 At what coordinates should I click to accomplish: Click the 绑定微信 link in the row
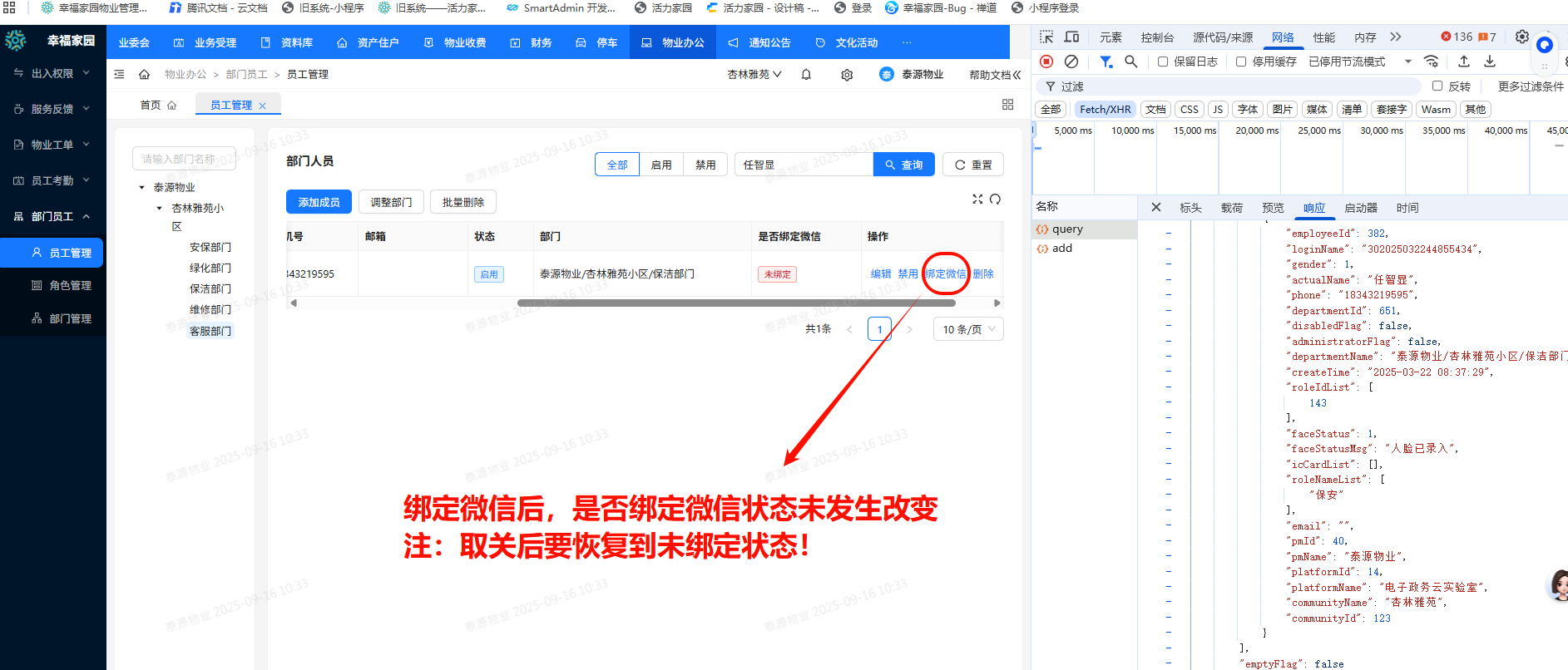pos(946,273)
